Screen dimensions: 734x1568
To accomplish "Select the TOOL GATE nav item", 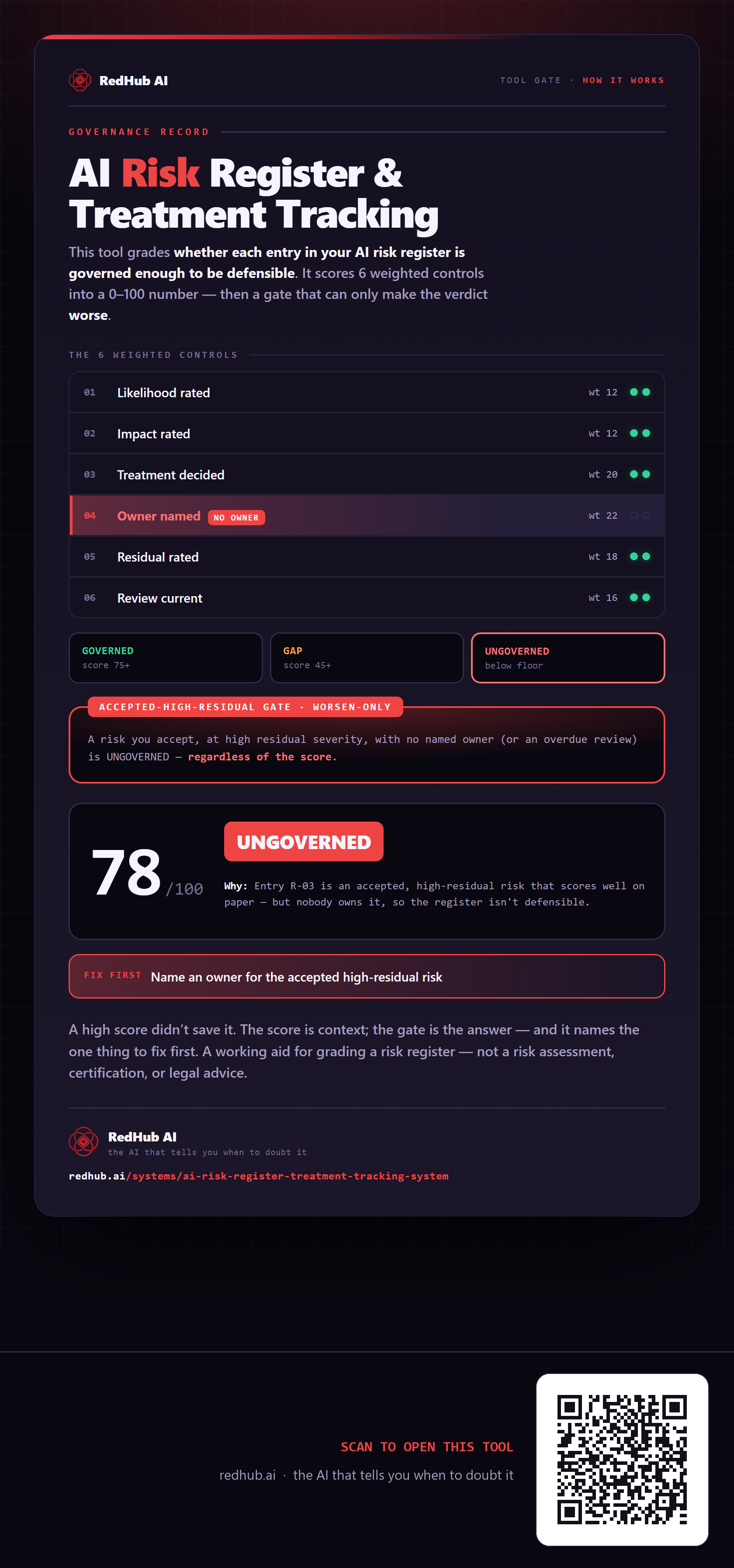I will [530, 80].
